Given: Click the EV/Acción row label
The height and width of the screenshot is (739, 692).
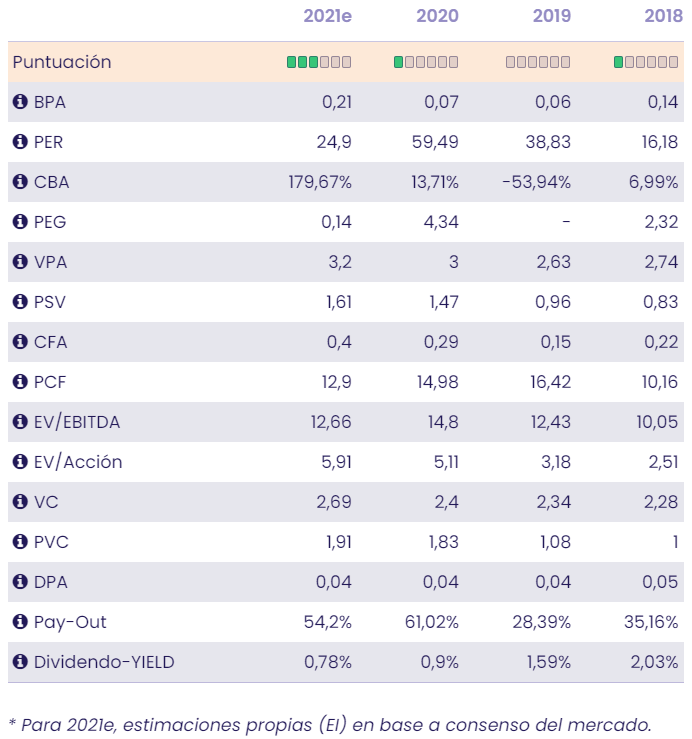Looking at the screenshot, I should (x=78, y=462).
